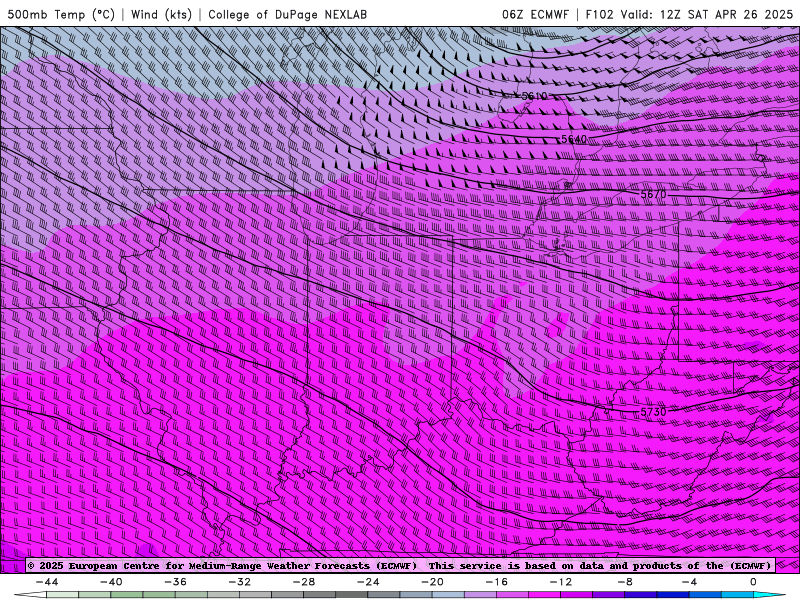800x600 pixels.
Task: Select the 5640 height contour label
Action: click(x=574, y=139)
